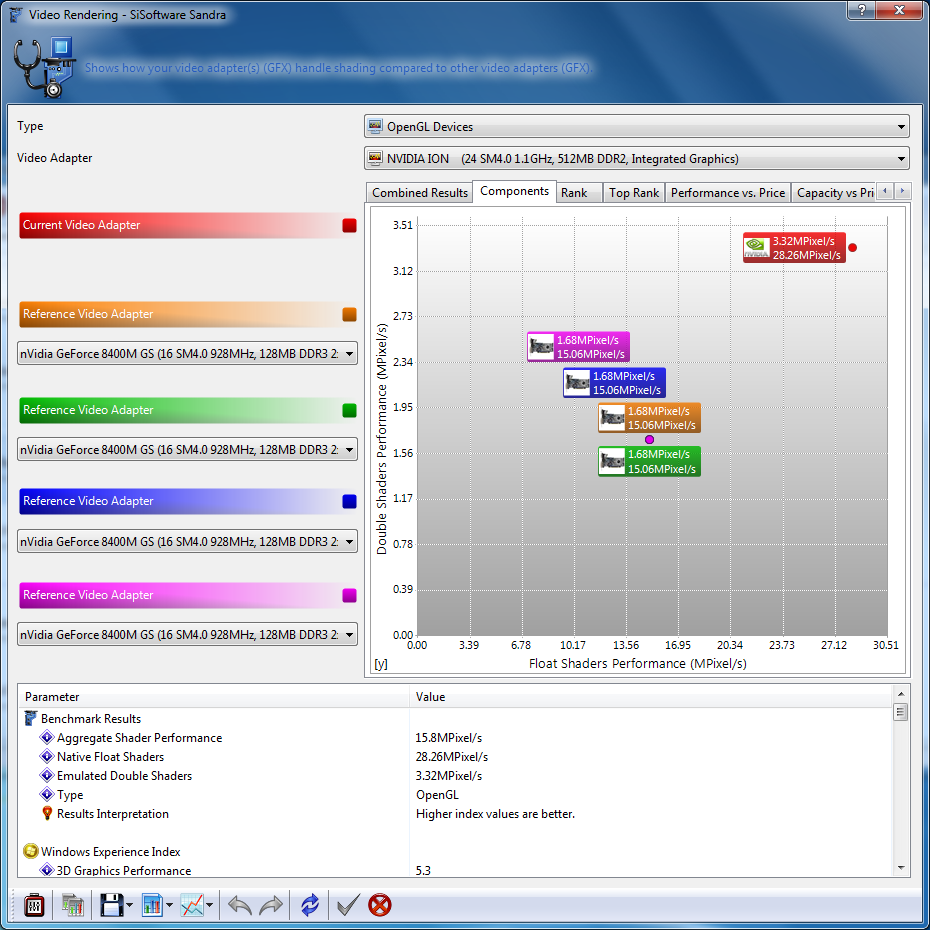930x930 pixels.
Task: Open the dropdown under magenta Reference Video Adapter
Action: [x=187, y=635]
